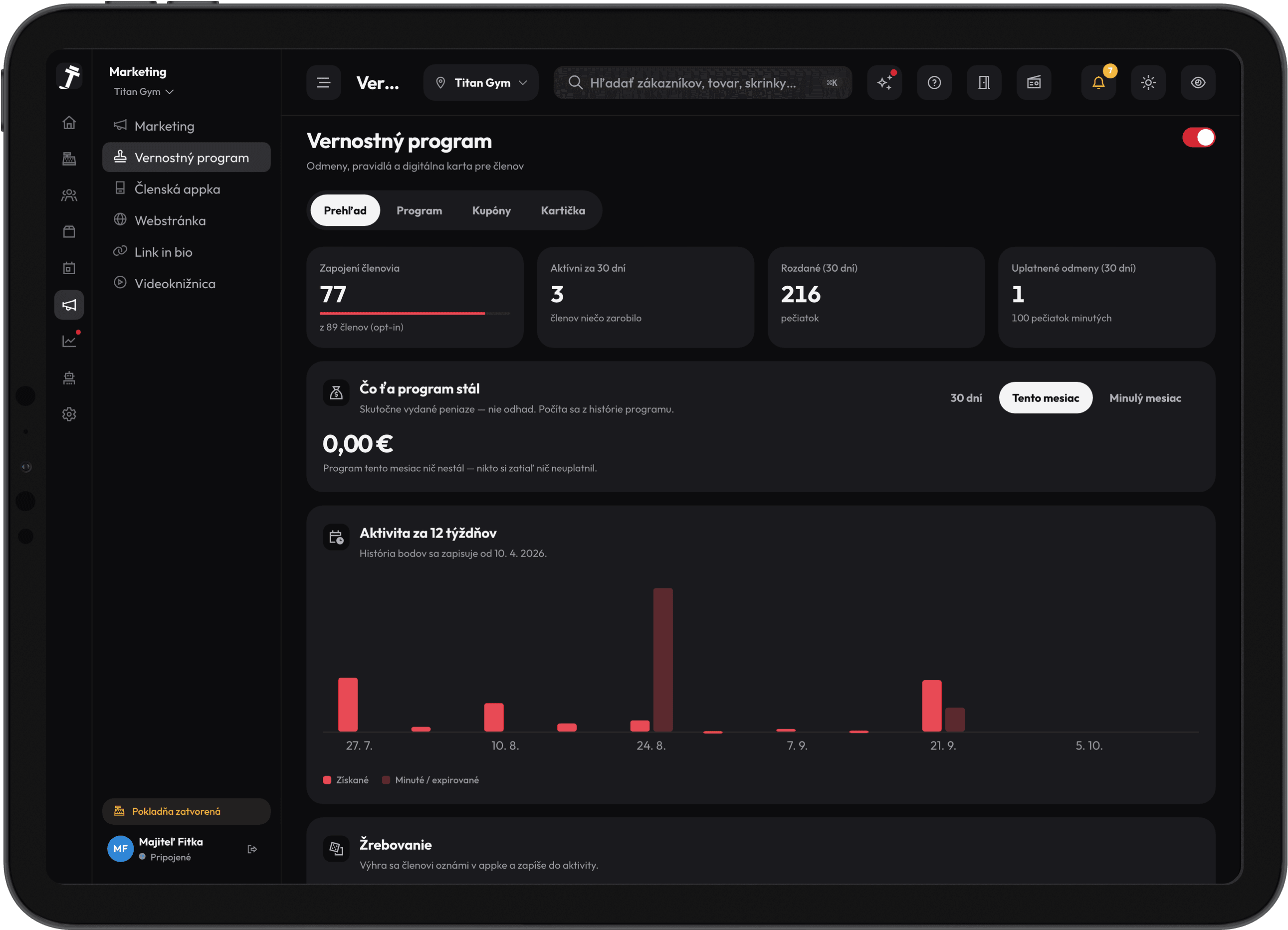Image resolution: width=1288 pixels, height=930 pixels.
Task: Expand the Titan Gym location dropdown in header
Action: [481, 83]
